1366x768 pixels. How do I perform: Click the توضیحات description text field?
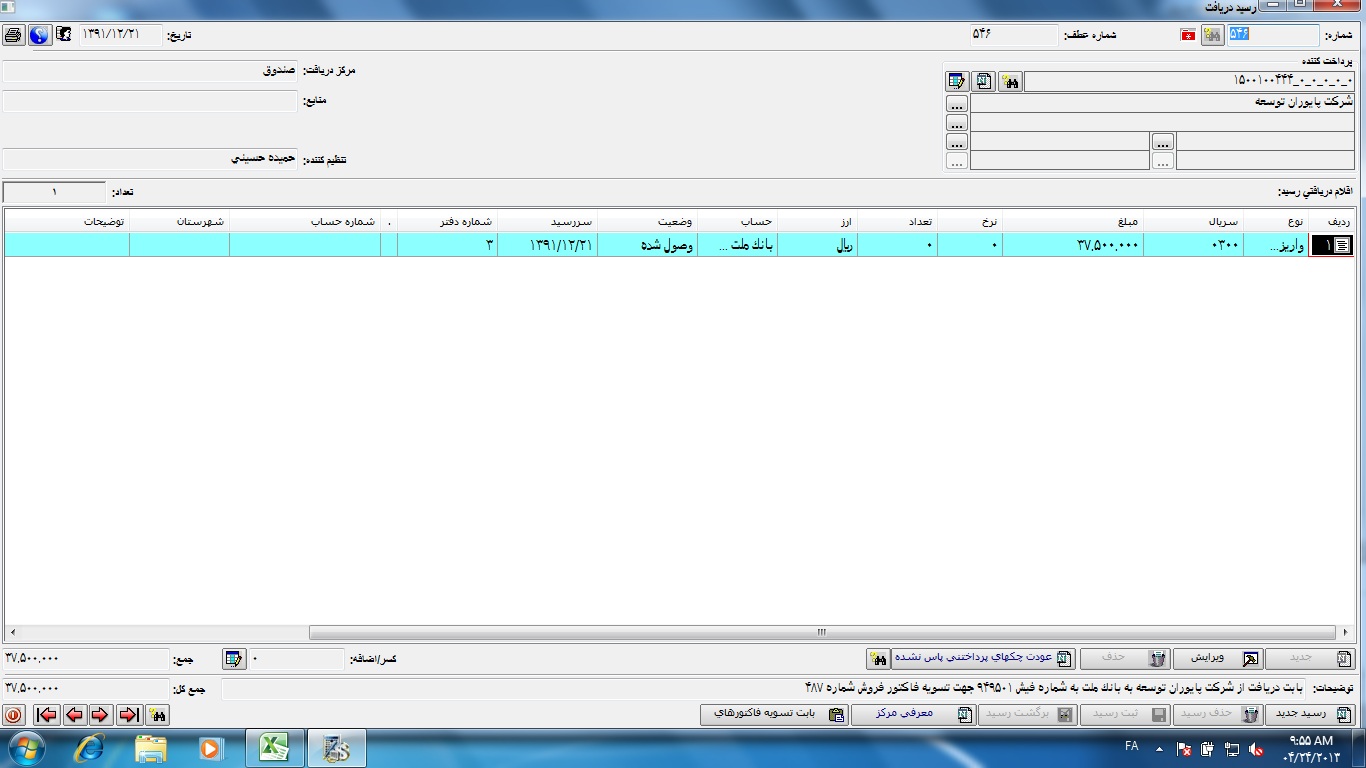(x=764, y=688)
